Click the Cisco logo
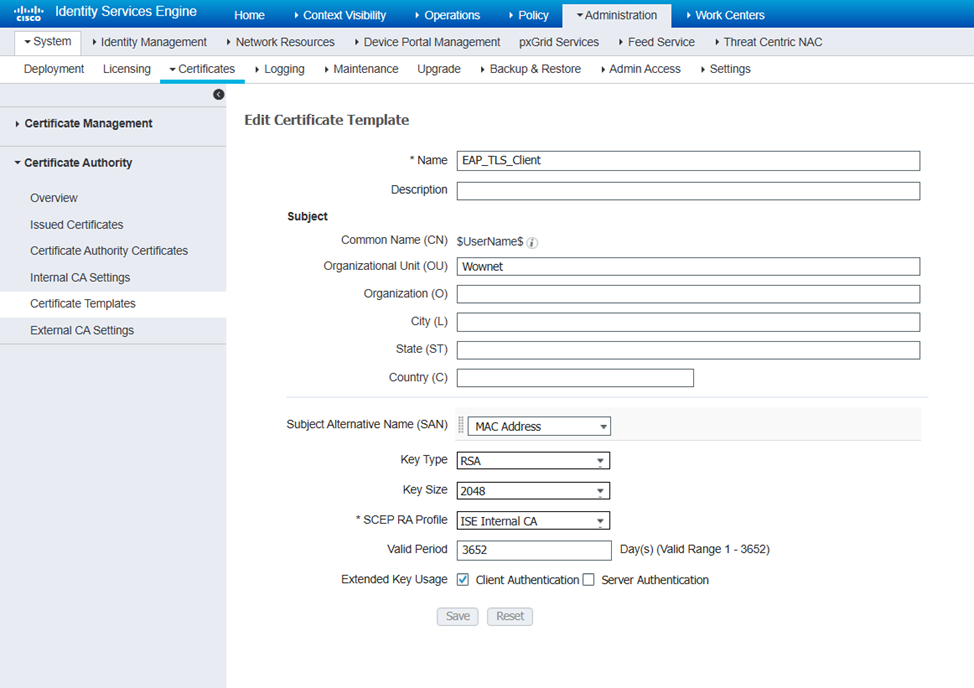974x688 pixels. coord(29,13)
